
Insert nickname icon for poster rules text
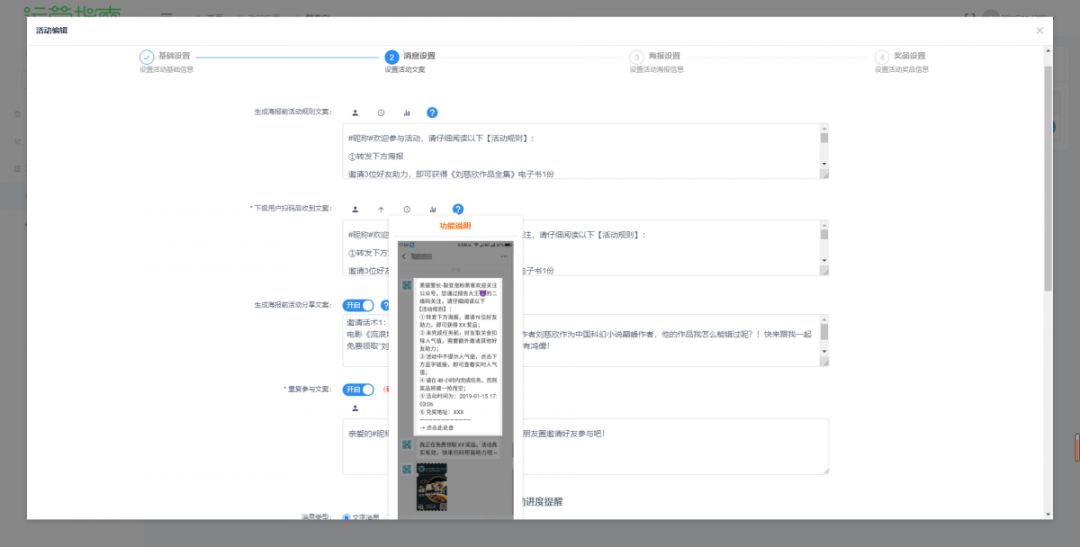coord(355,113)
